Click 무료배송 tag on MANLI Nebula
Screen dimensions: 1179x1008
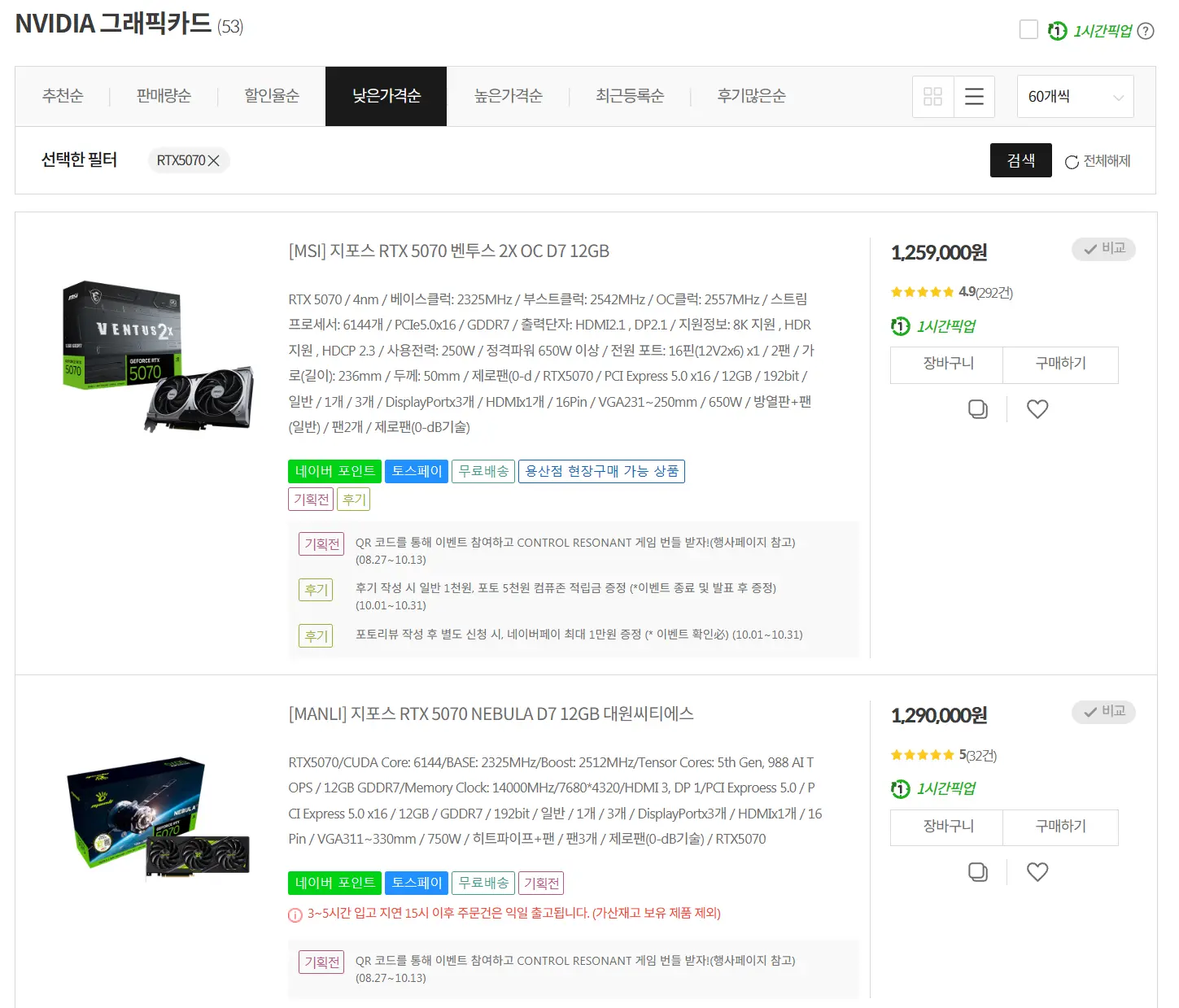click(483, 883)
